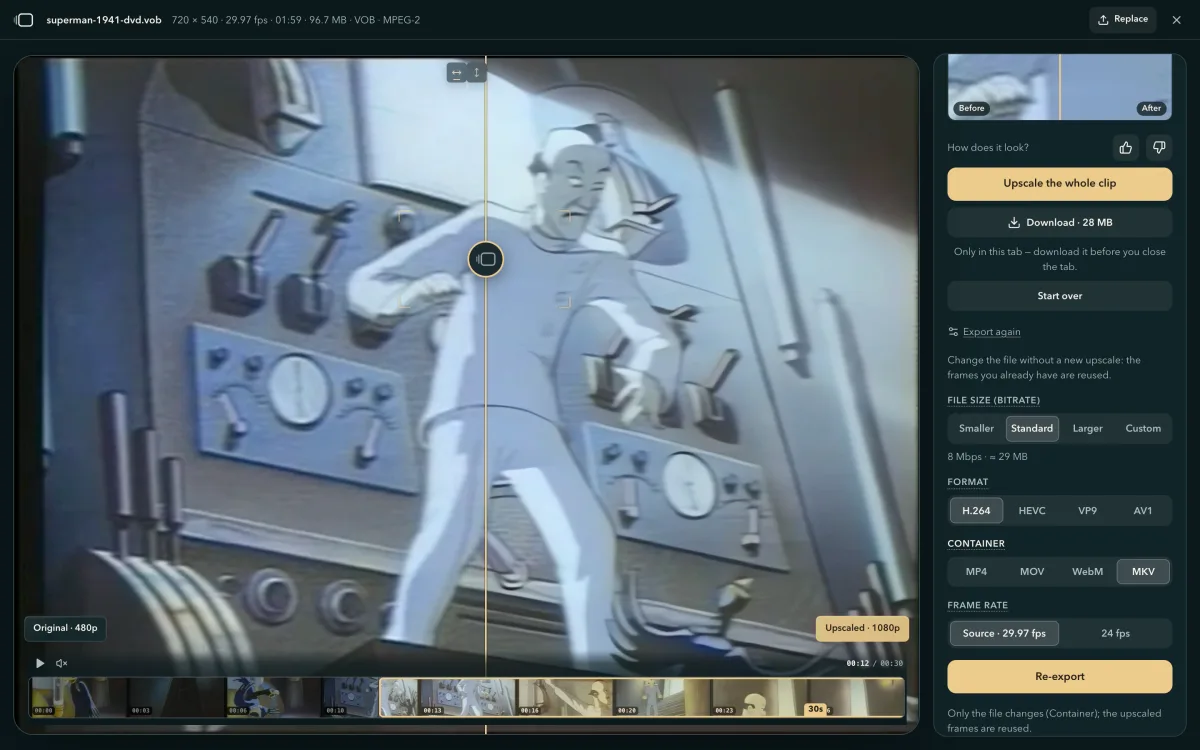Grab the round comparison slider handle
This screenshot has height=750, width=1200.
click(486, 259)
